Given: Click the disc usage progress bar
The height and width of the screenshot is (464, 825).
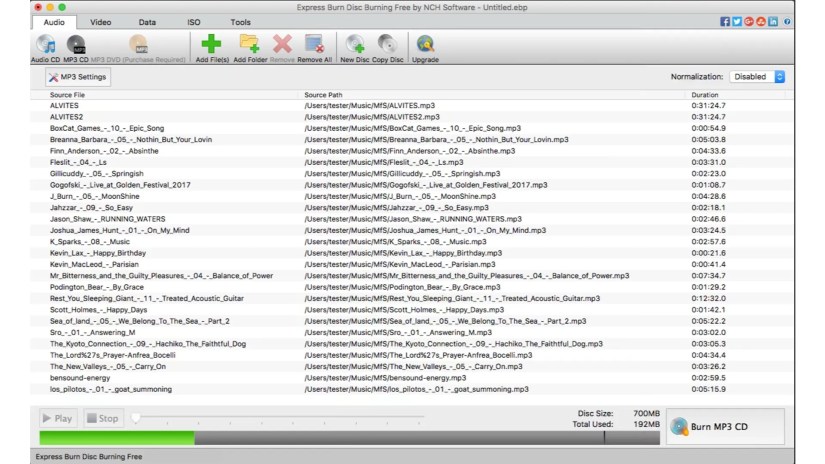Looking at the screenshot, I should point(349,438).
